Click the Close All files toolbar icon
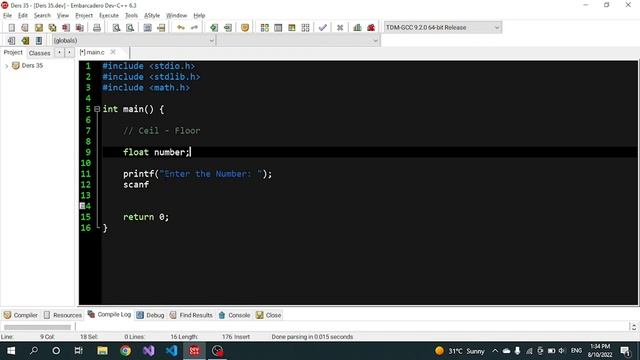640x360 pixels. (x=80, y=28)
